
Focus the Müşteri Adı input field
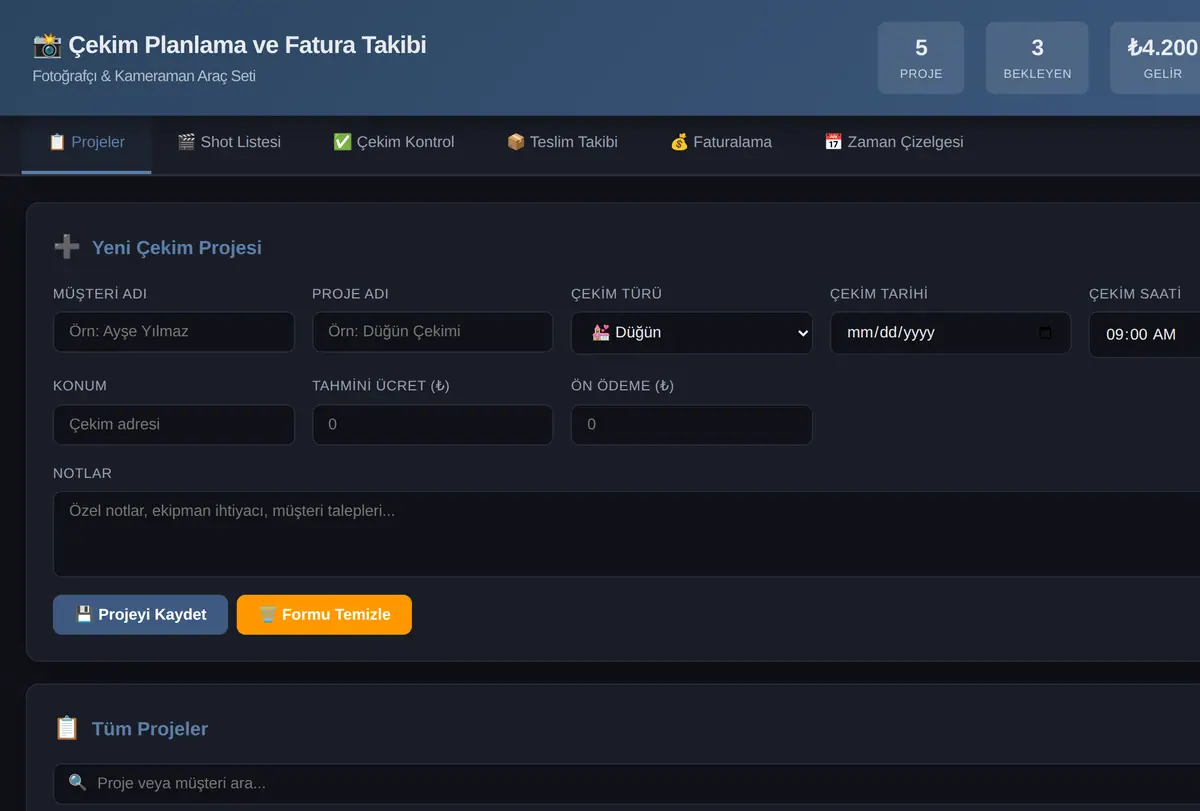coord(174,331)
